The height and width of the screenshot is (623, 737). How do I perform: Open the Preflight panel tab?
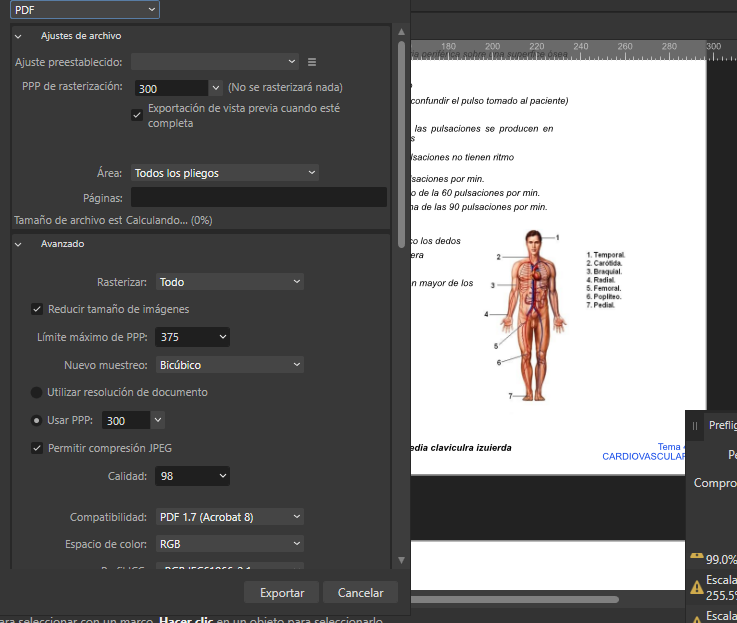tap(722, 425)
